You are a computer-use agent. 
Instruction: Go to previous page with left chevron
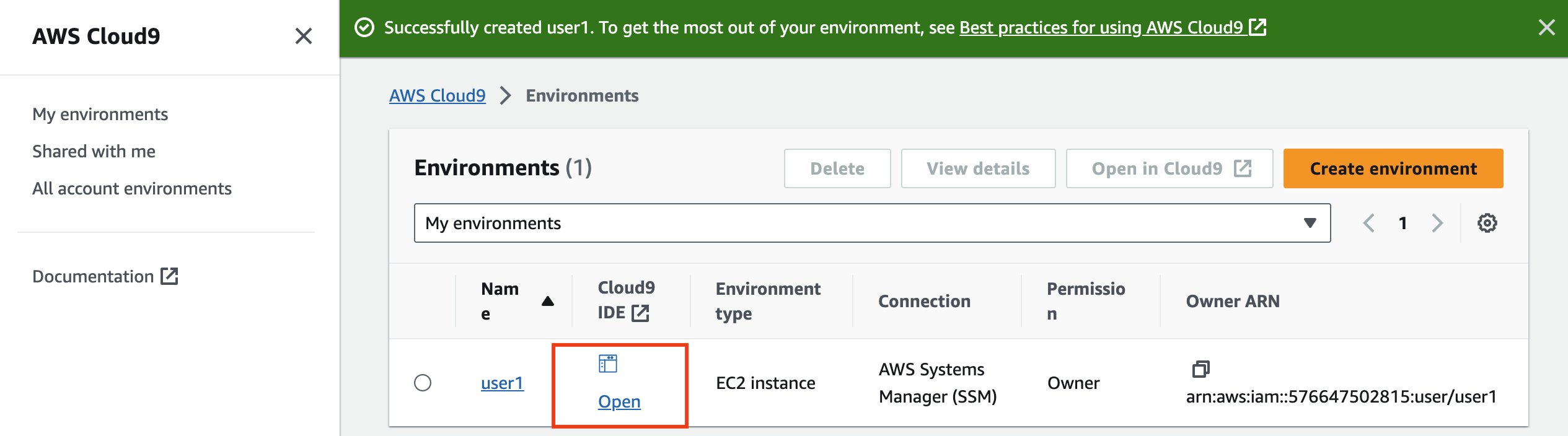(x=1369, y=223)
